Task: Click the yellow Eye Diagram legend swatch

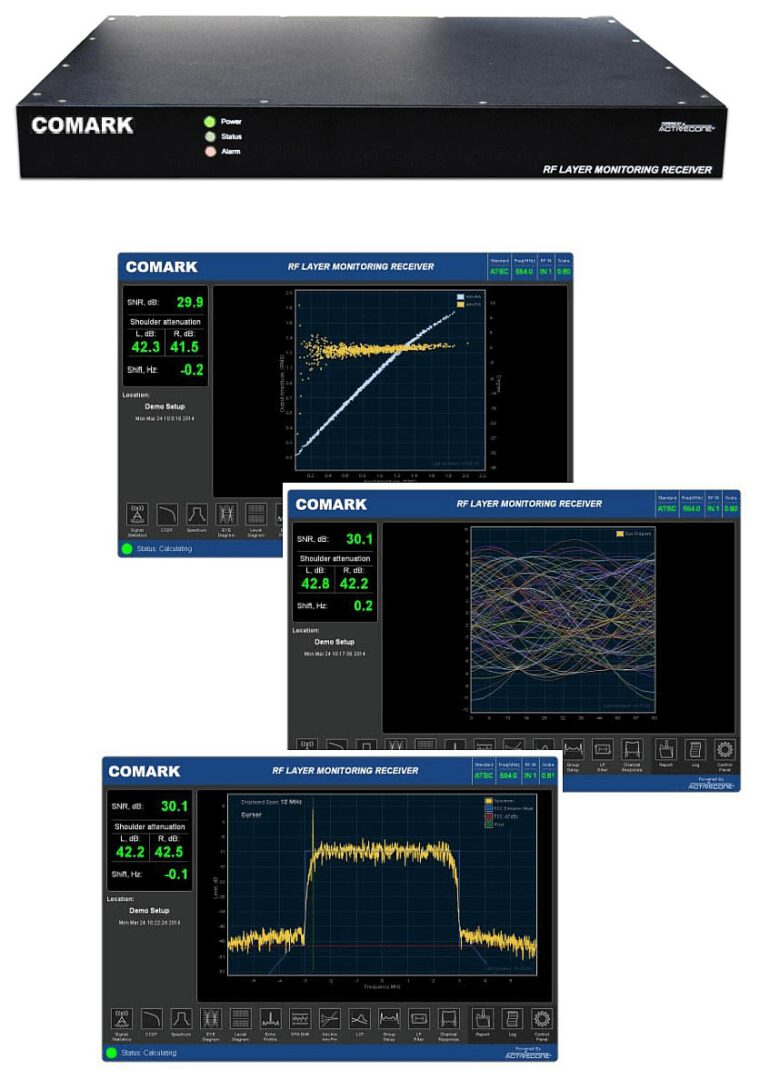Action: (619, 534)
